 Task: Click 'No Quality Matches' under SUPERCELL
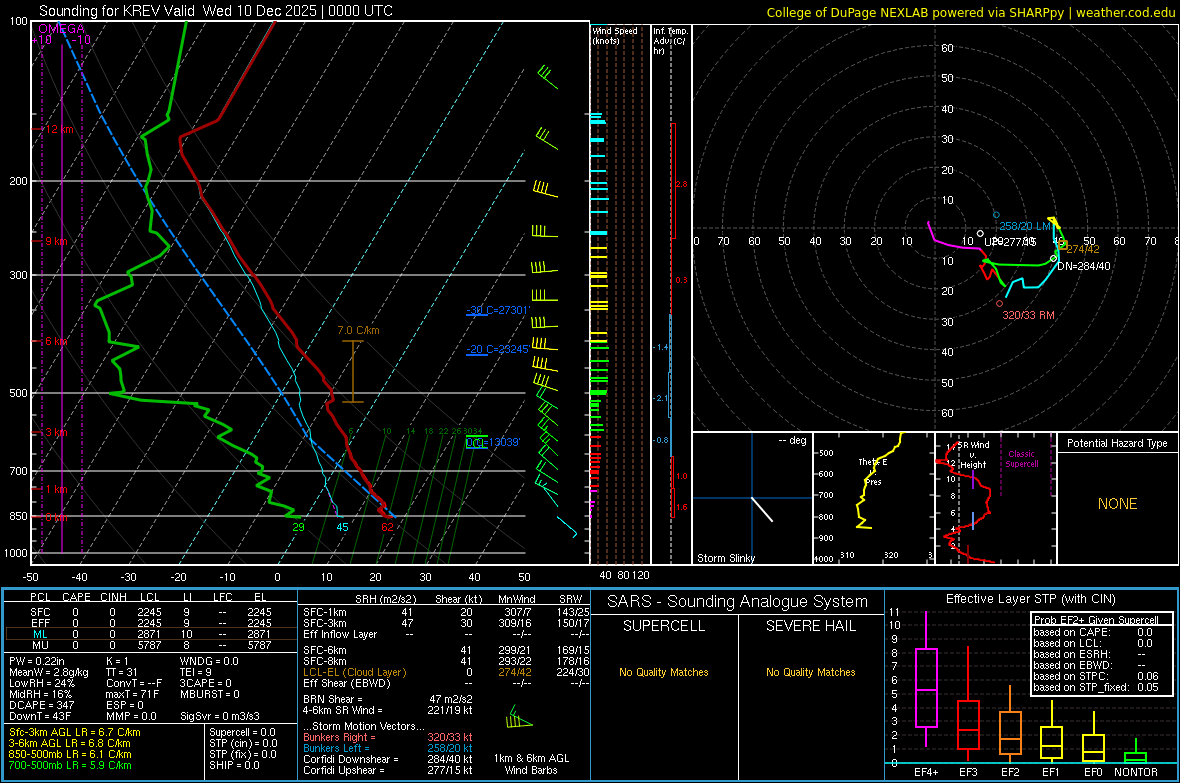664,672
